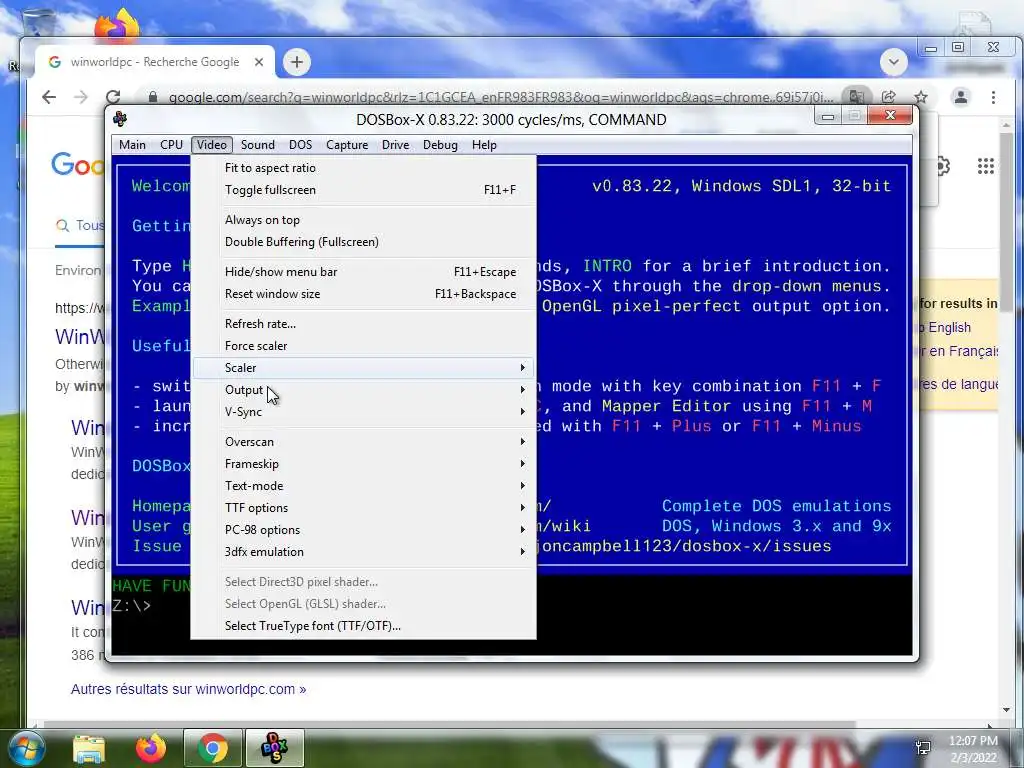Open the Drive menu
This screenshot has width=1024, height=768.
pyautogui.click(x=395, y=145)
